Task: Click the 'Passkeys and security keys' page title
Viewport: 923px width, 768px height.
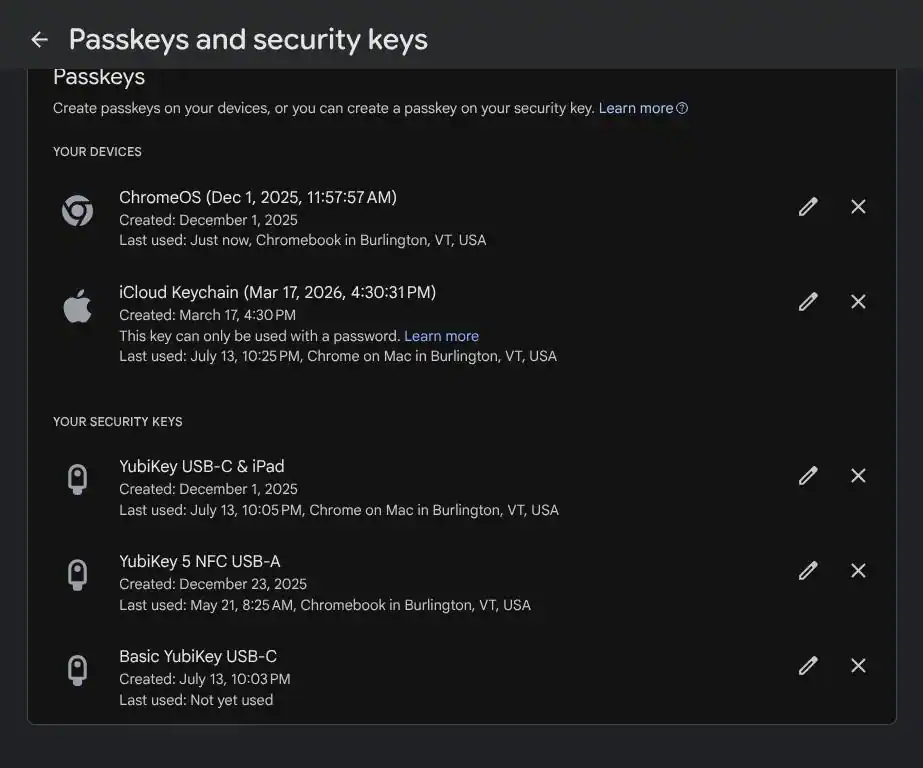Action: pyautogui.click(x=248, y=39)
